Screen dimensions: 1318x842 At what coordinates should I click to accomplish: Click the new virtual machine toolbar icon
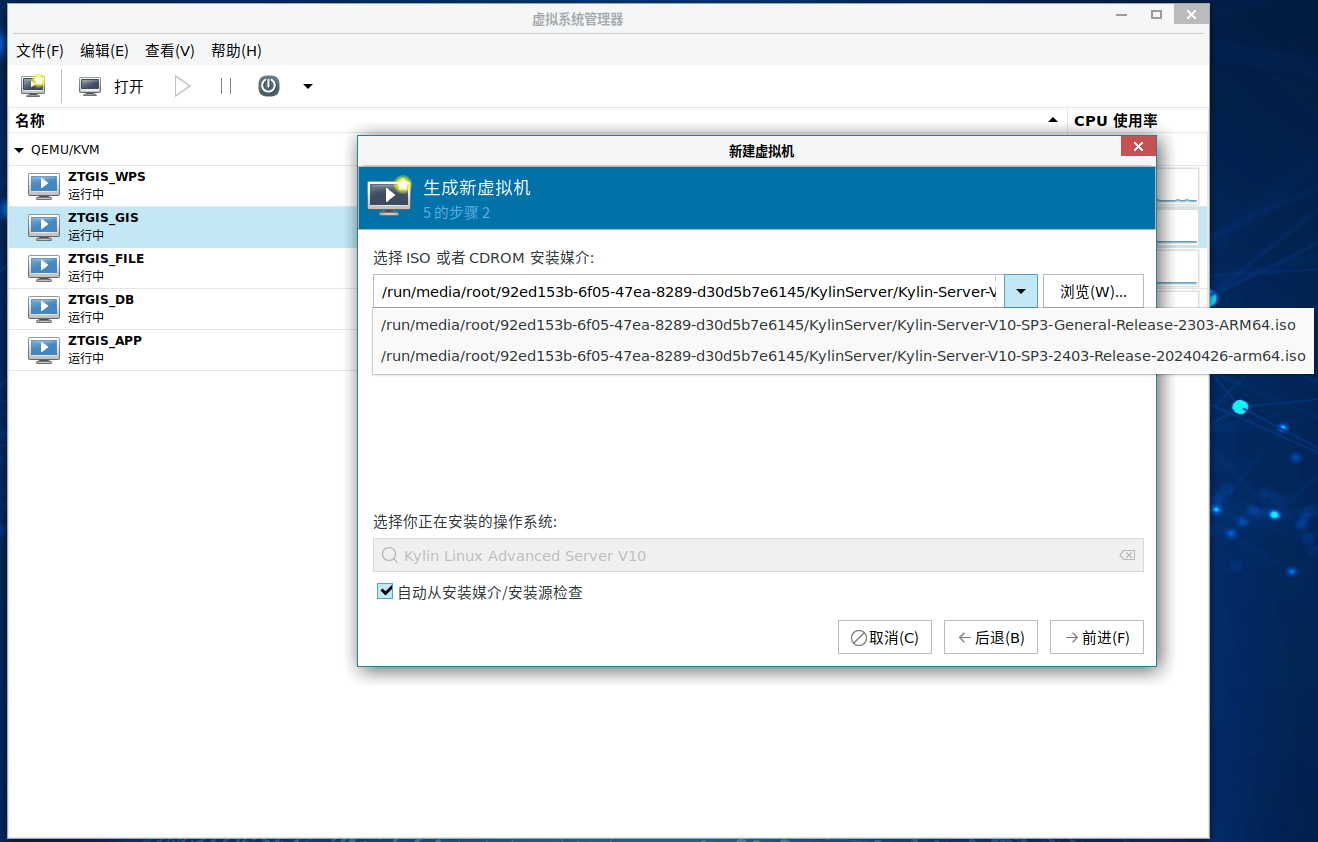33,86
